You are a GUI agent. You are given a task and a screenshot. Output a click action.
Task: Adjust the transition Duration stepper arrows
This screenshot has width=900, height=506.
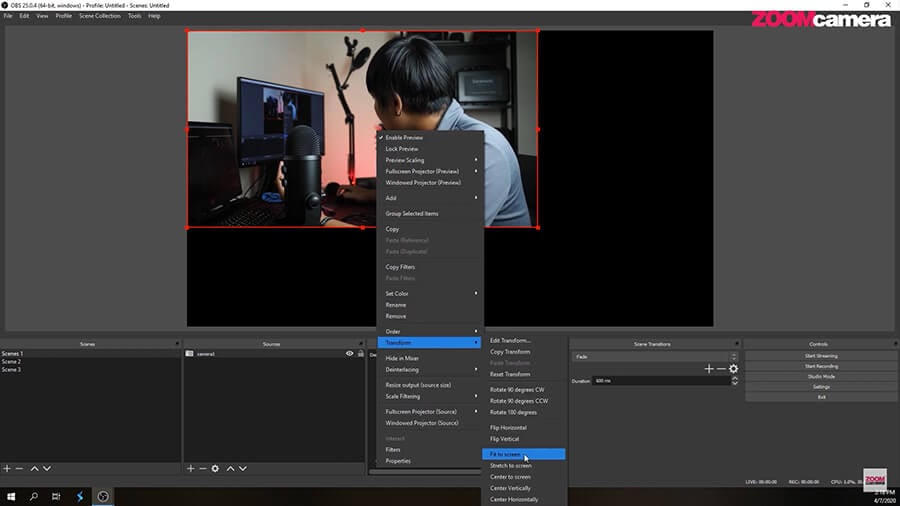coord(735,381)
